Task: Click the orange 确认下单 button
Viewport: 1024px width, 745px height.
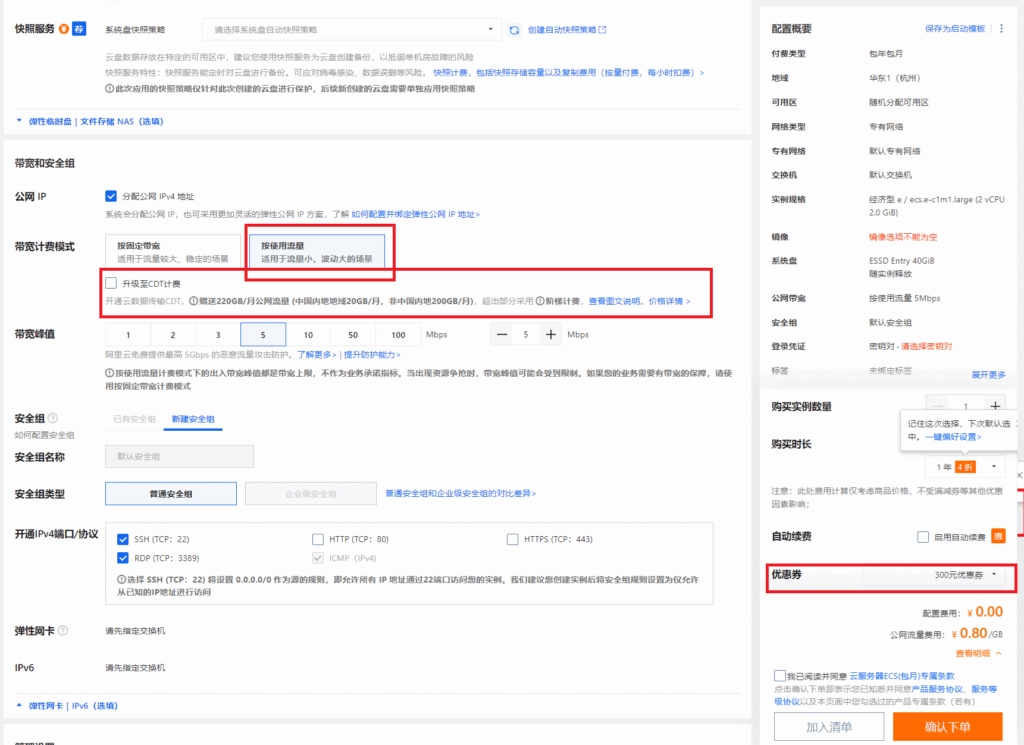Action: pyautogui.click(x=946, y=727)
